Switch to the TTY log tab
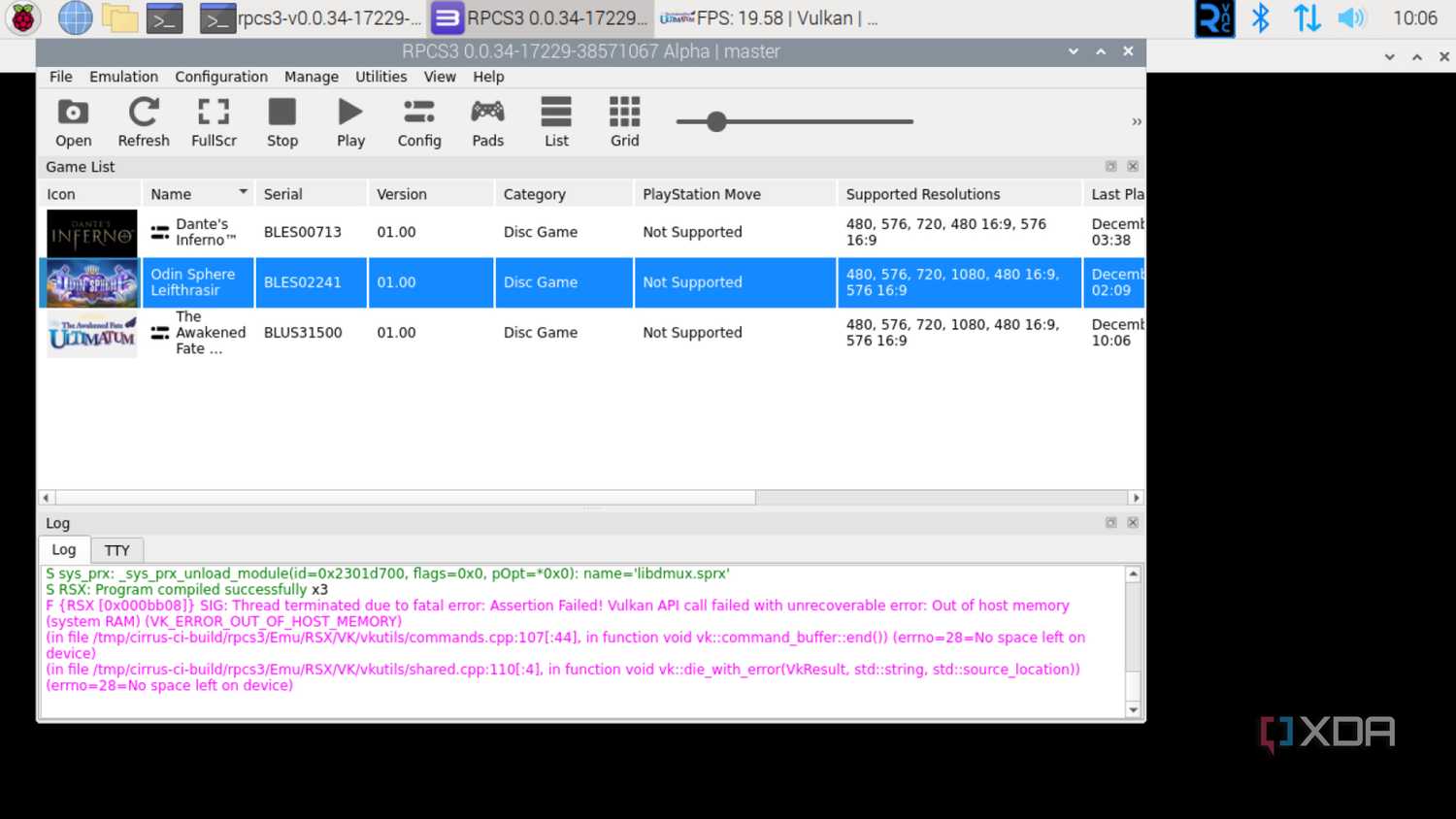1456x819 pixels. (116, 550)
